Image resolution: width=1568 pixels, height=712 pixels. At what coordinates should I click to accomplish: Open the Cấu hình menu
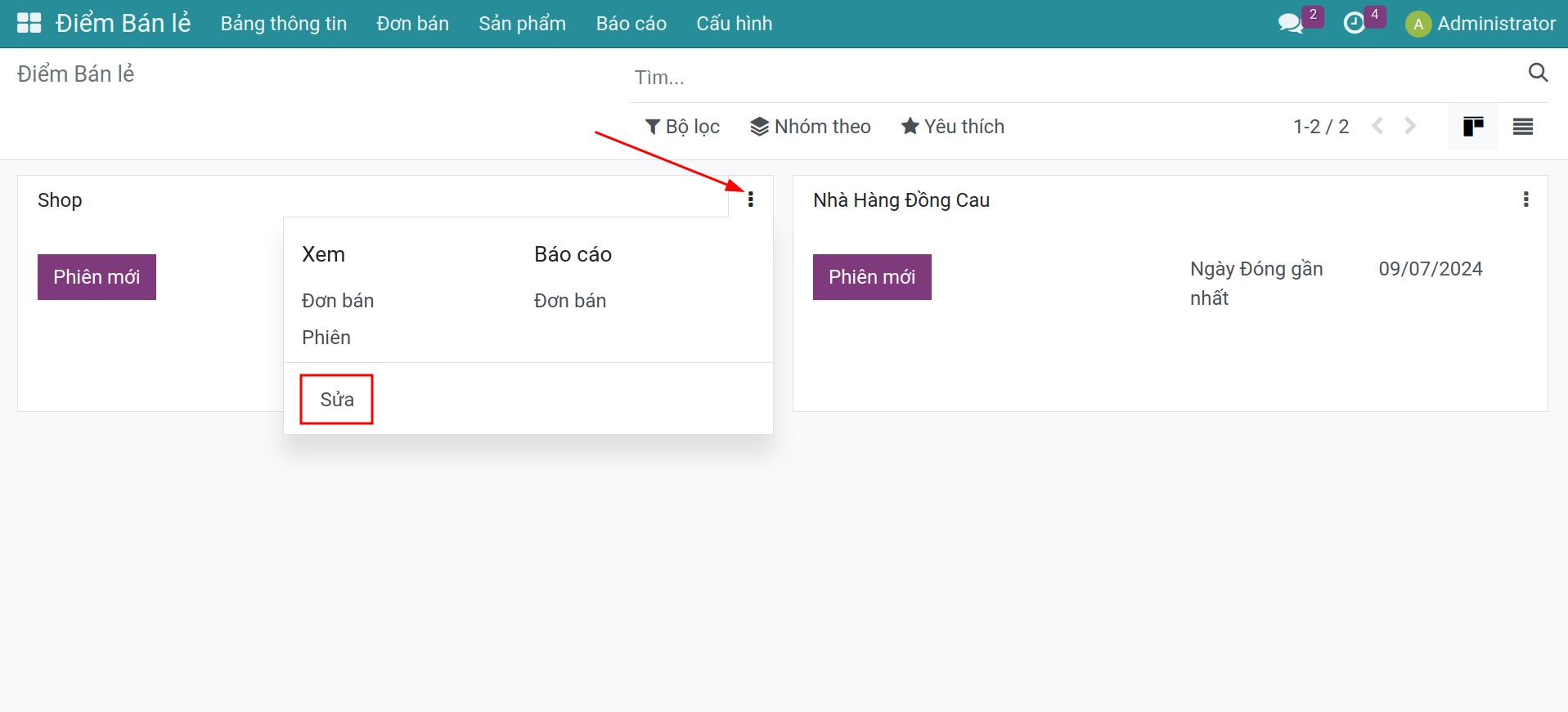(x=734, y=24)
